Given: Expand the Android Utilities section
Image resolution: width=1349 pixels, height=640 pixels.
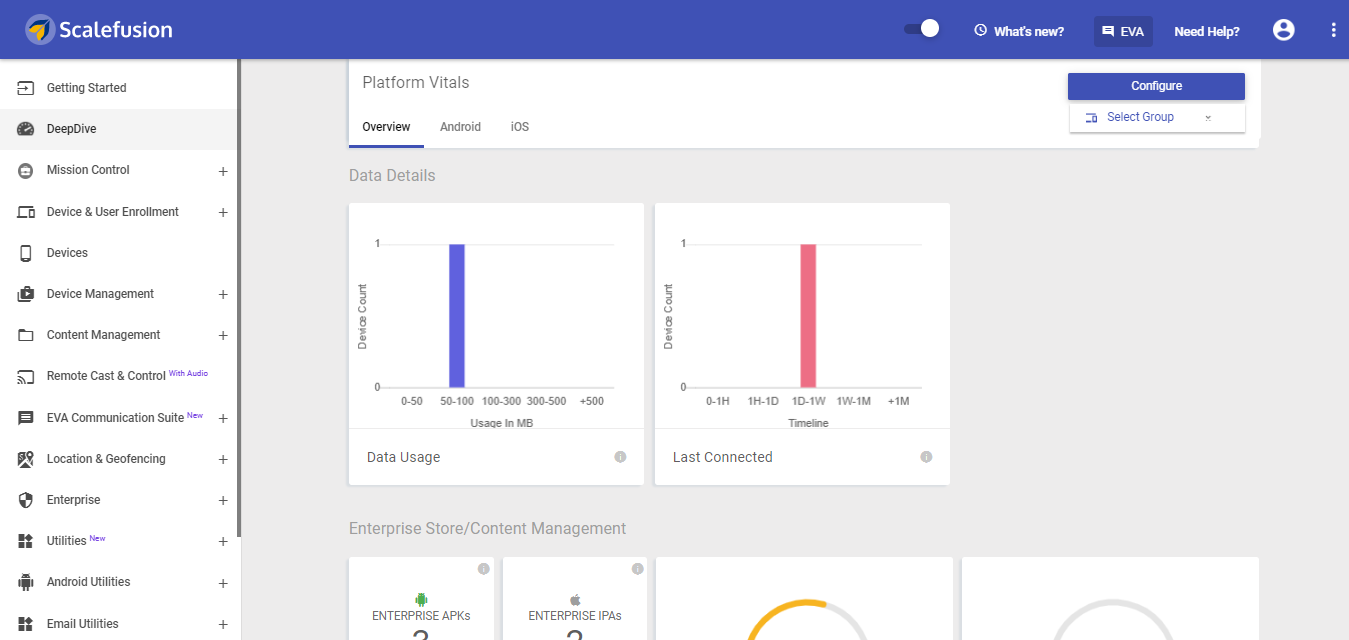Looking at the screenshot, I should click(223, 583).
